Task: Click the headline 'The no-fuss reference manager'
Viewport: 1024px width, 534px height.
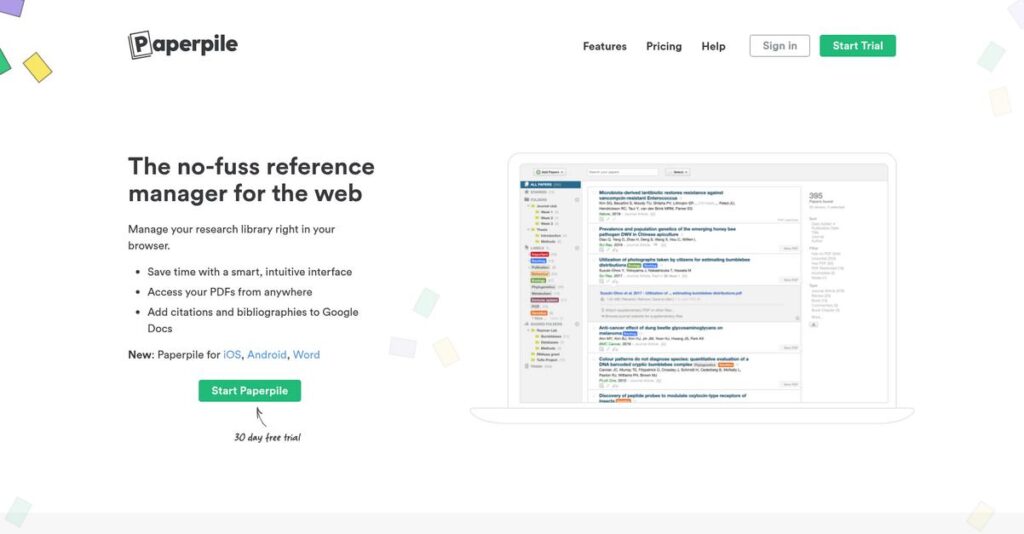Action: (x=251, y=180)
